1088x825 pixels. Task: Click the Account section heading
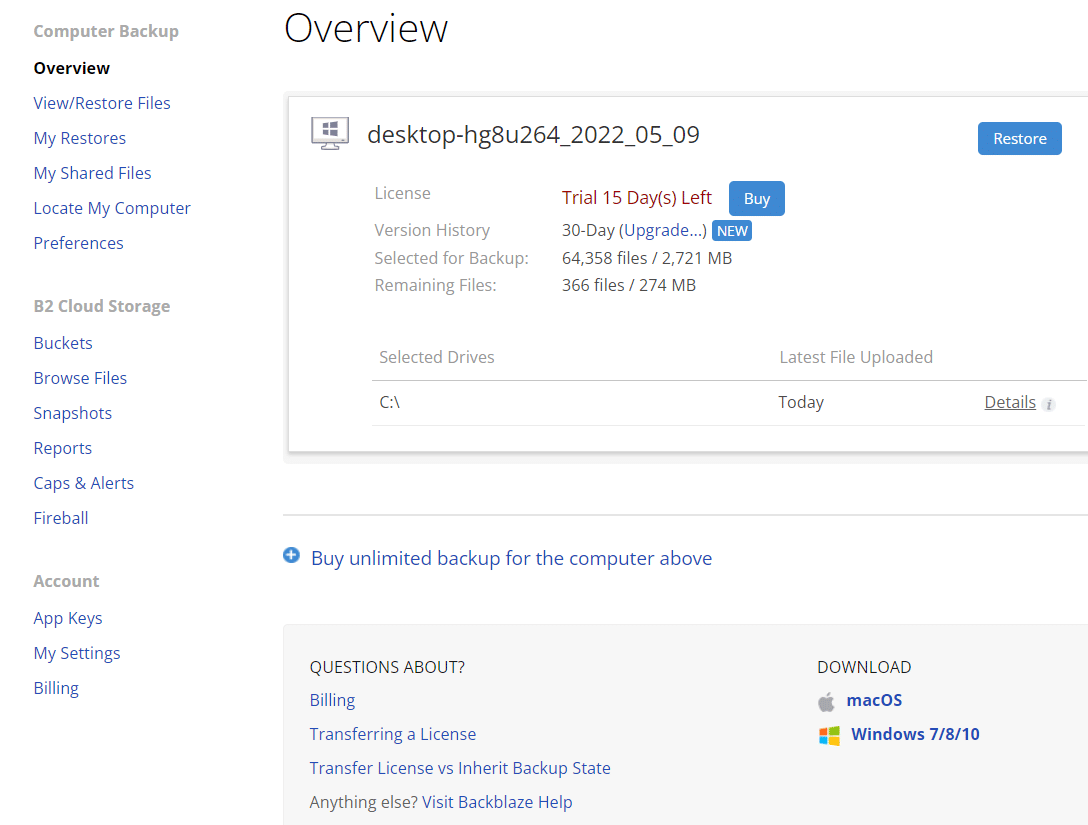pos(66,581)
